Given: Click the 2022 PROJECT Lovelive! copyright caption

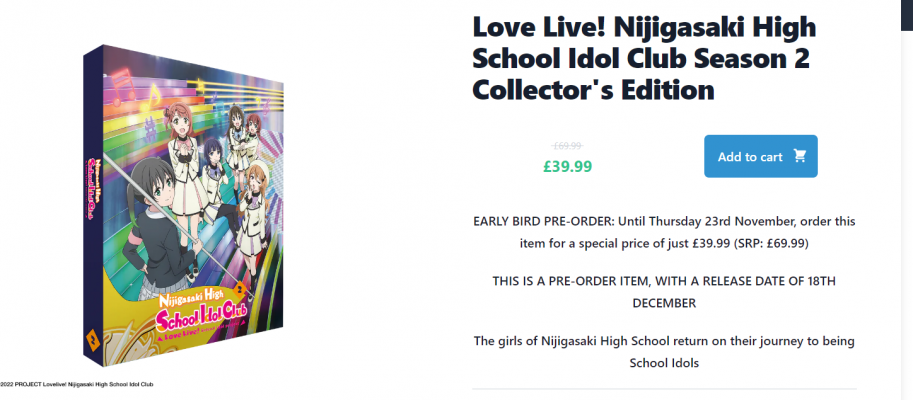Looking at the screenshot, I should click(76, 383).
